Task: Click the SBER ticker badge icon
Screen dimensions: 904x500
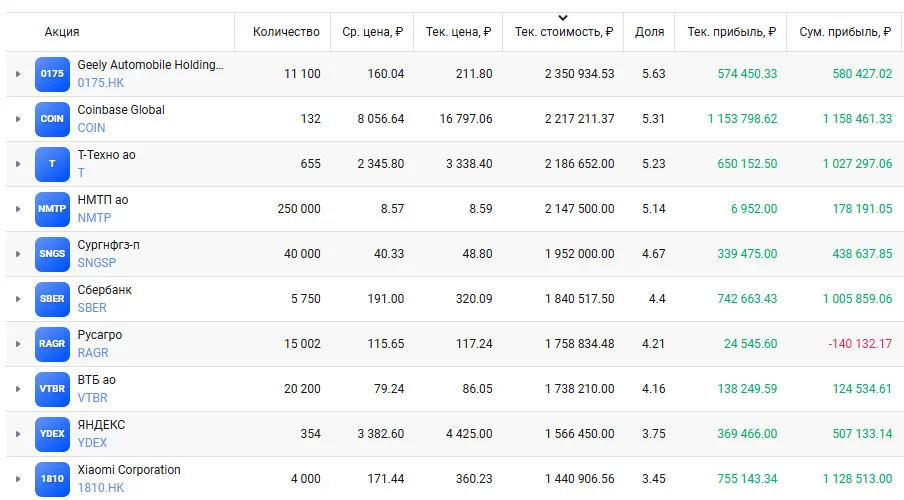Action: click(52, 299)
